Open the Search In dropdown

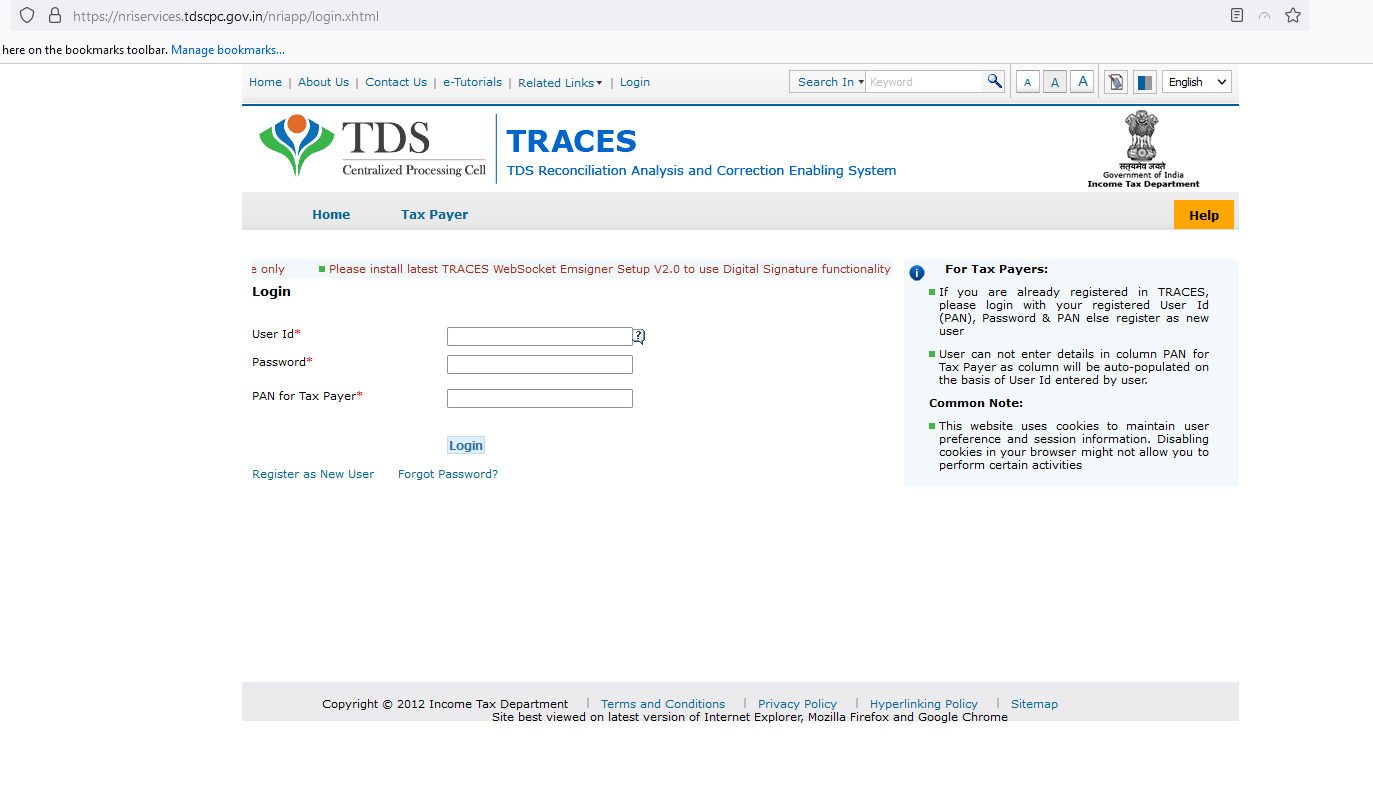[x=827, y=81]
